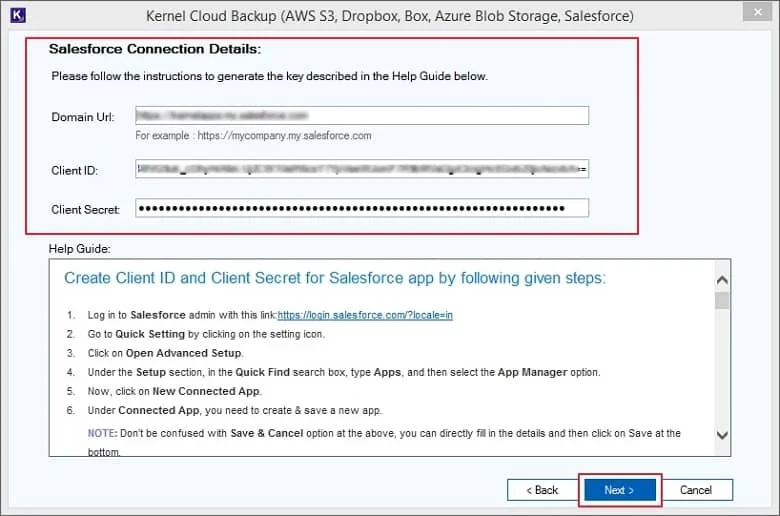Viewport: 780px width, 516px height.
Task: Click the Help Guide scrollbar thumb
Action: click(722, 300)
